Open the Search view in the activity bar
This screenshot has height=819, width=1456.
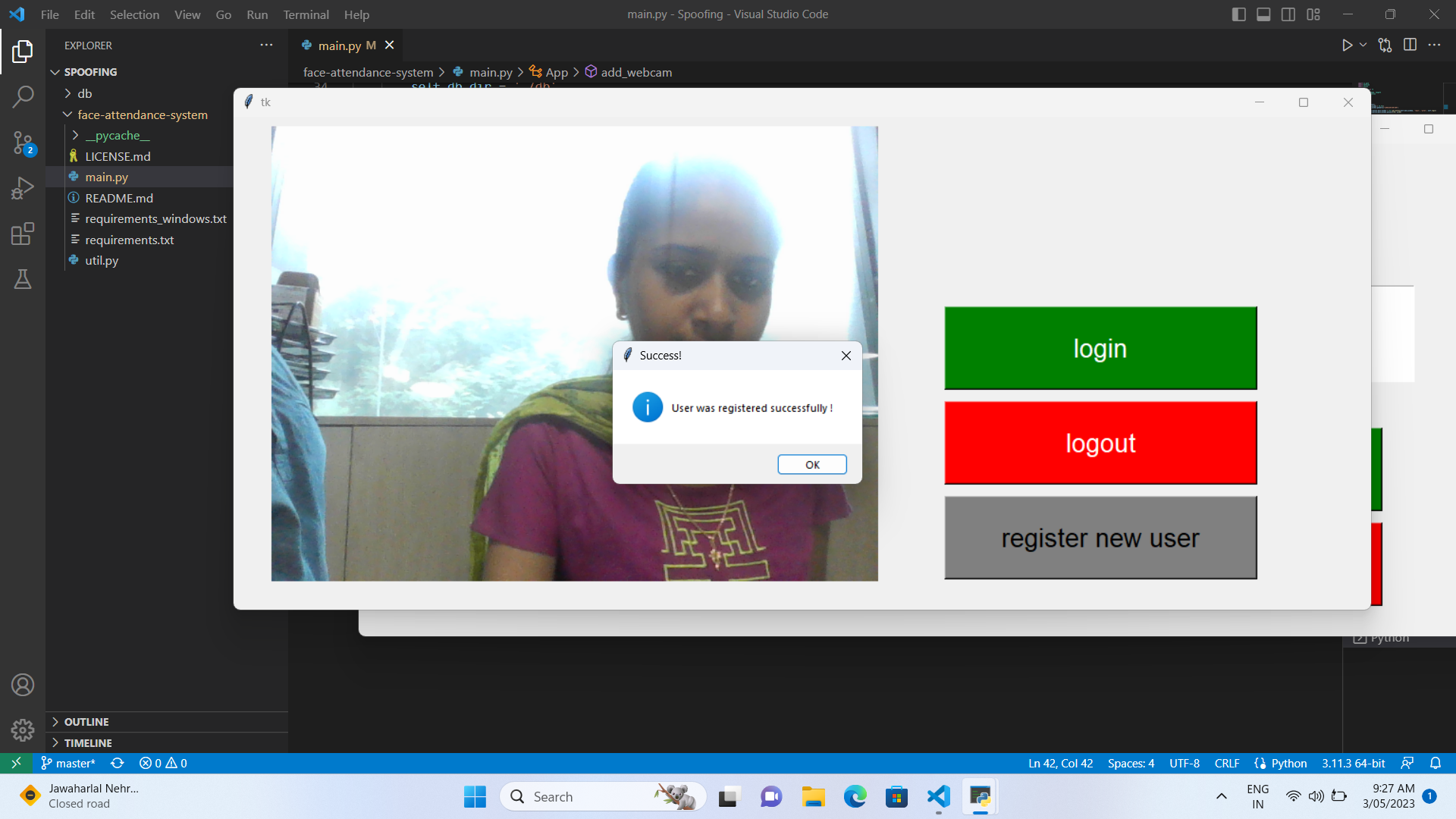click(x=23, y=97)
